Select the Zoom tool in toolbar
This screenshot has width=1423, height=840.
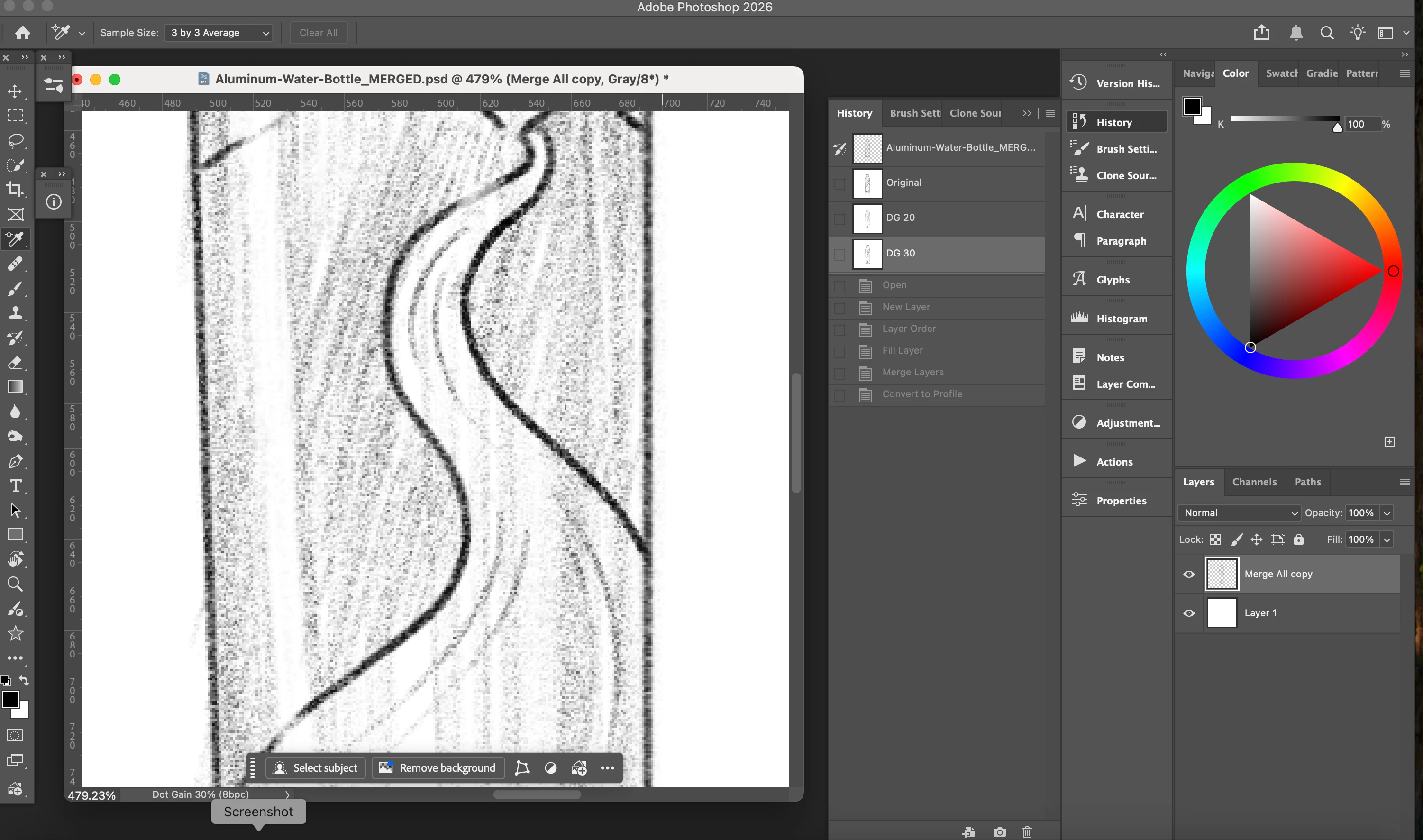click(15, 584)
